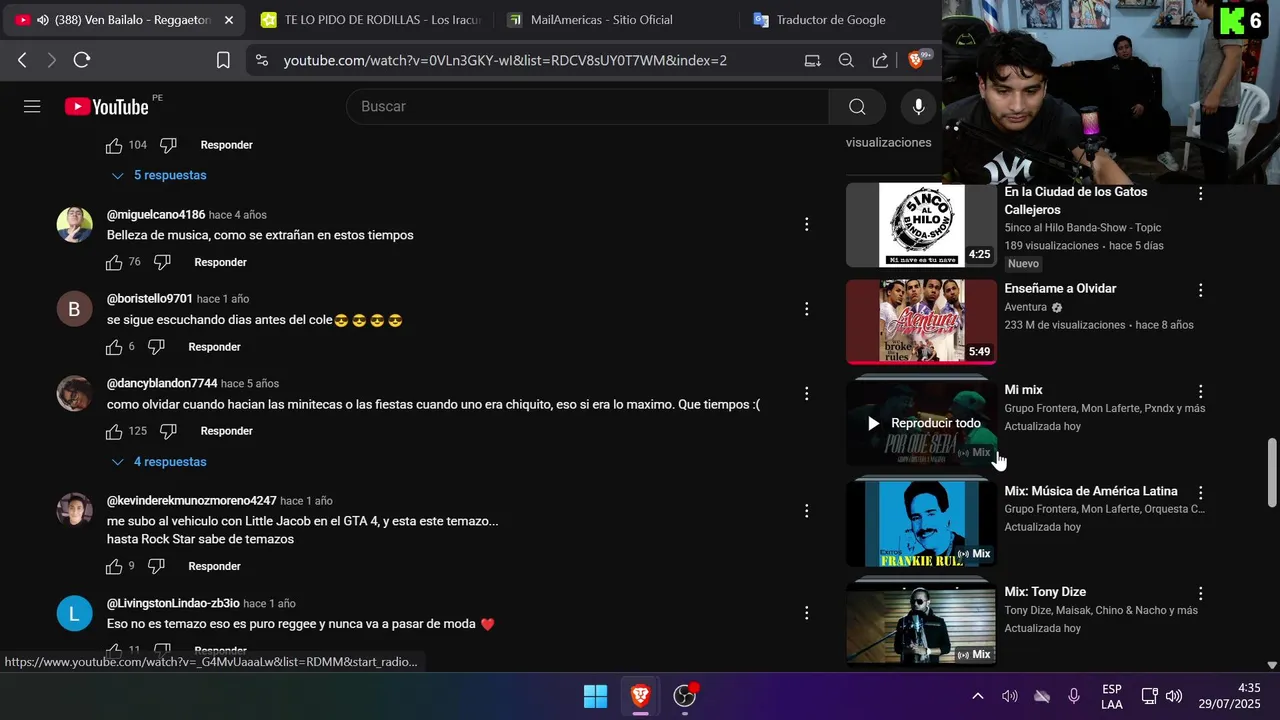
Task: Dislike the comment by @boristello9701
Action: [x=156, y=347]
